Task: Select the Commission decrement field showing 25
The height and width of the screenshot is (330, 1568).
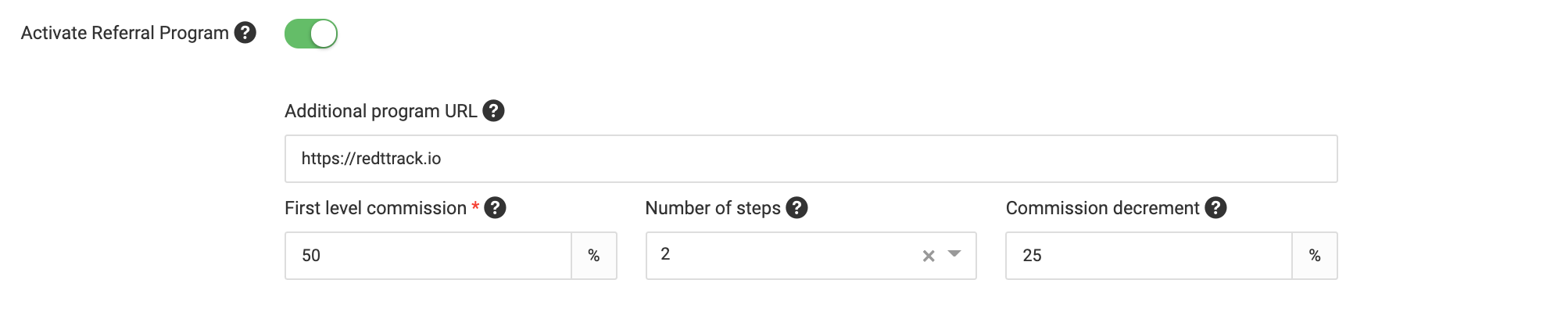Action: (1148, 256)
